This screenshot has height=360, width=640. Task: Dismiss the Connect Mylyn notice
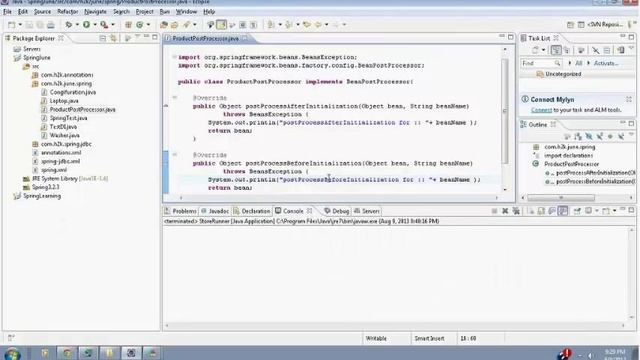(629, 99)
